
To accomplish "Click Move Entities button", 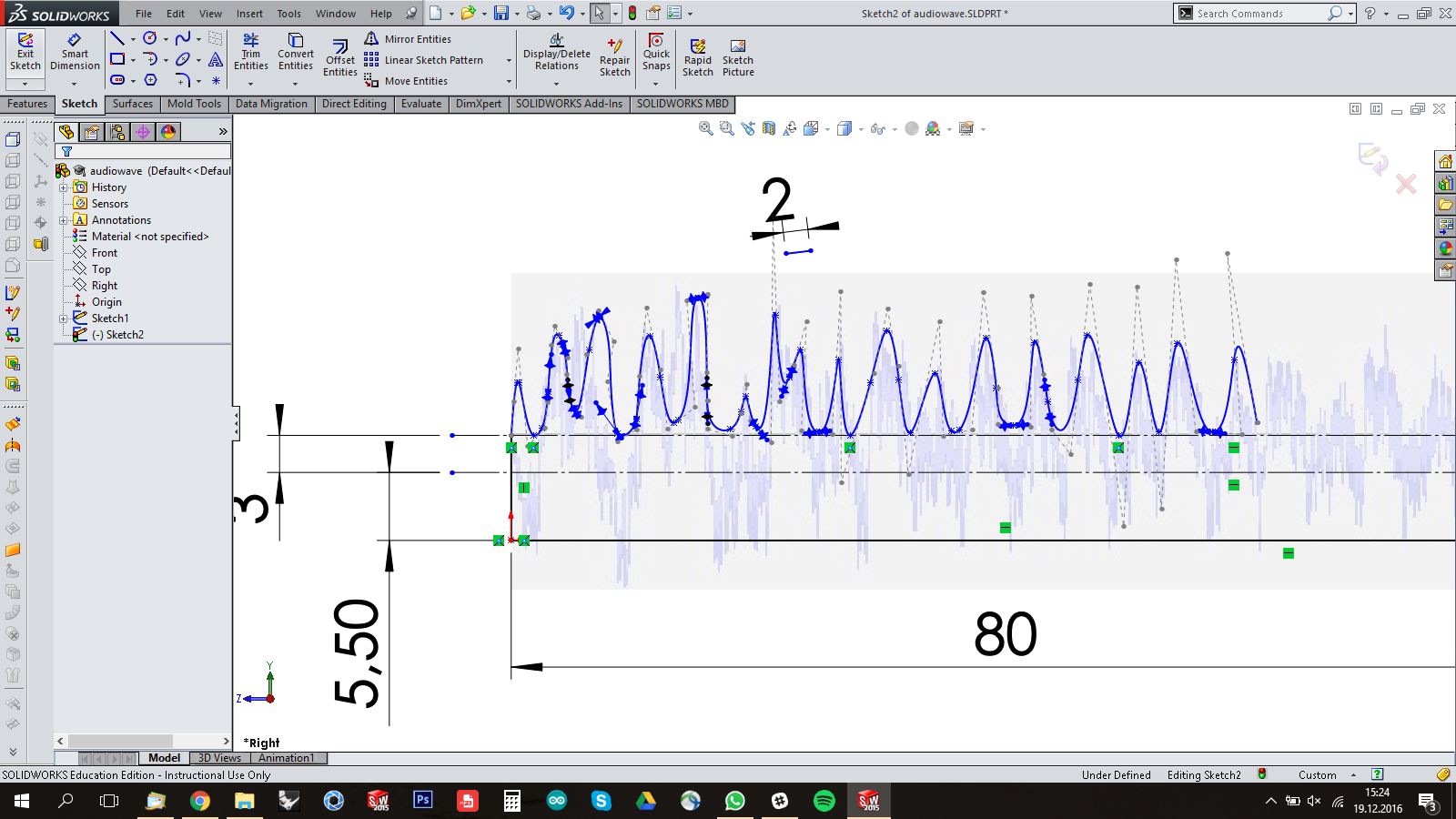I will pos(406,81).
